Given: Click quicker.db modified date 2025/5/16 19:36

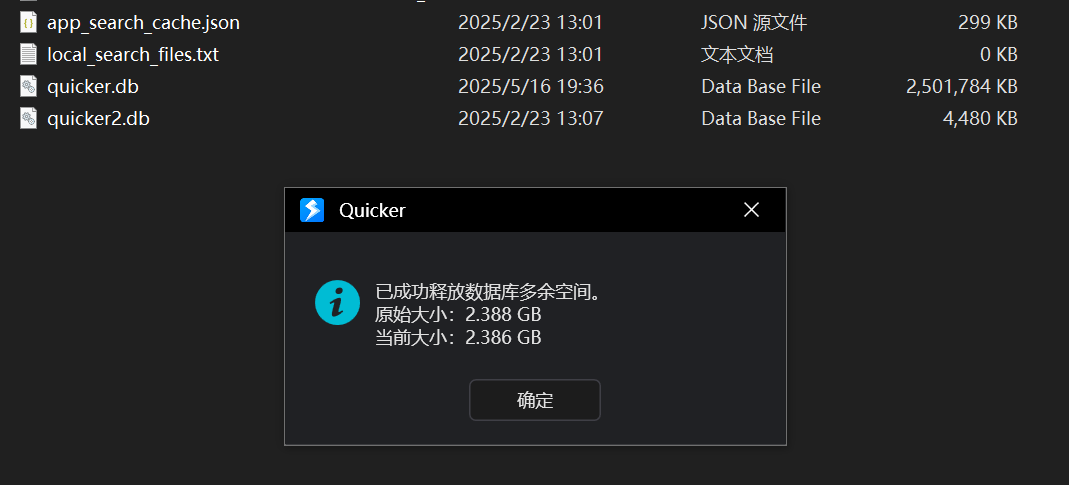Looking at the screenshot, I should tap(530, 87).
